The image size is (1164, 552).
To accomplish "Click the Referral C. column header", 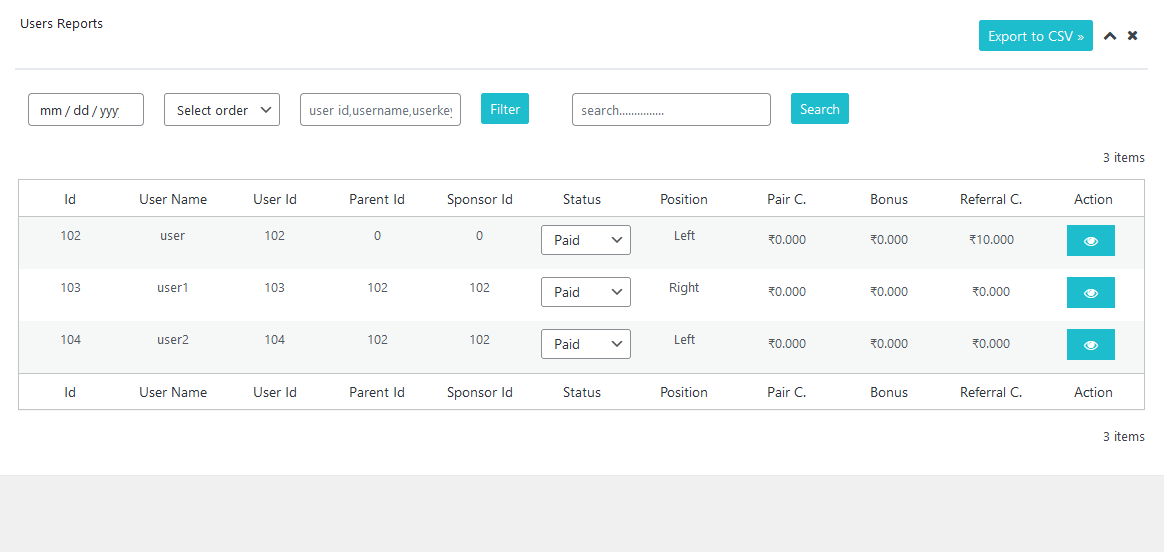I will tap(990, 199).
